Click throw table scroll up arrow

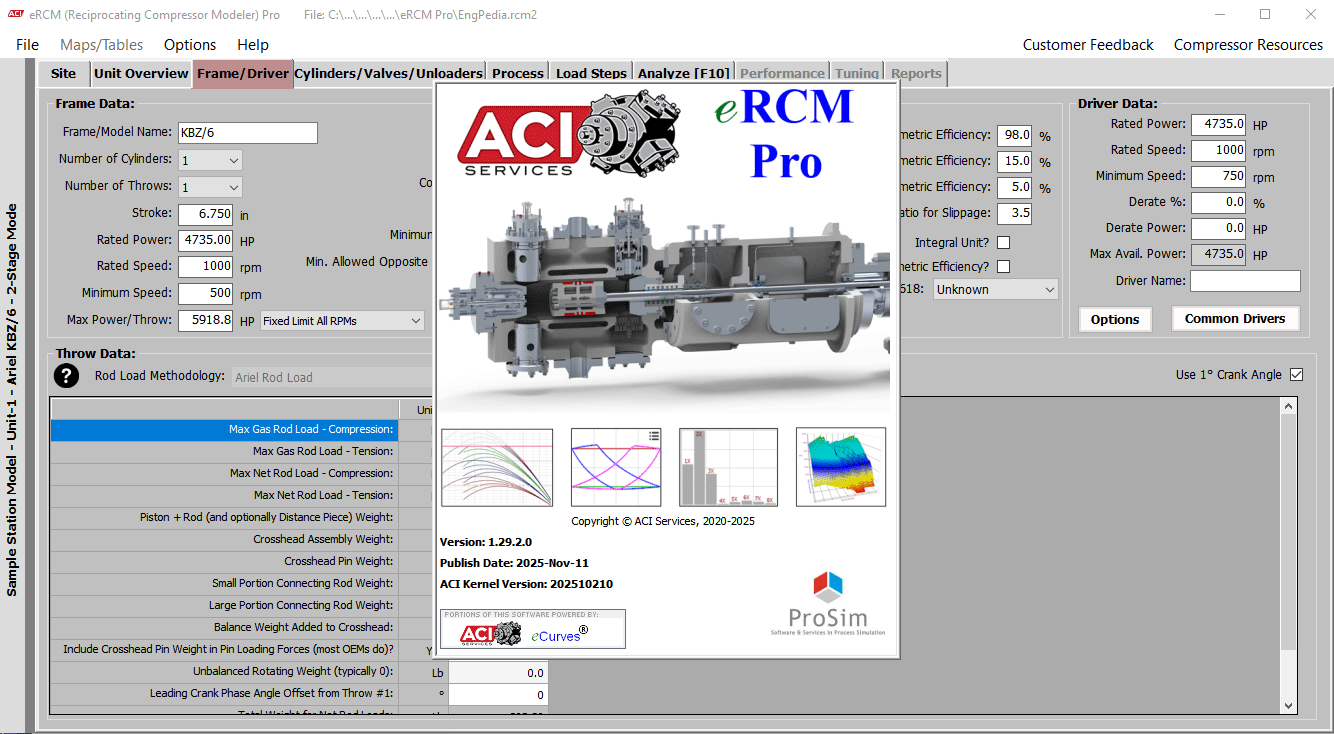coord(1289,407)
